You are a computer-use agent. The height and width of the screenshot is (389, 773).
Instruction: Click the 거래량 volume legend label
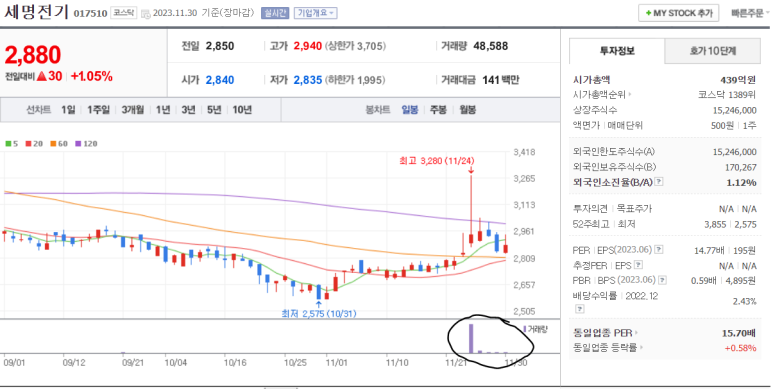click(537, 329)
